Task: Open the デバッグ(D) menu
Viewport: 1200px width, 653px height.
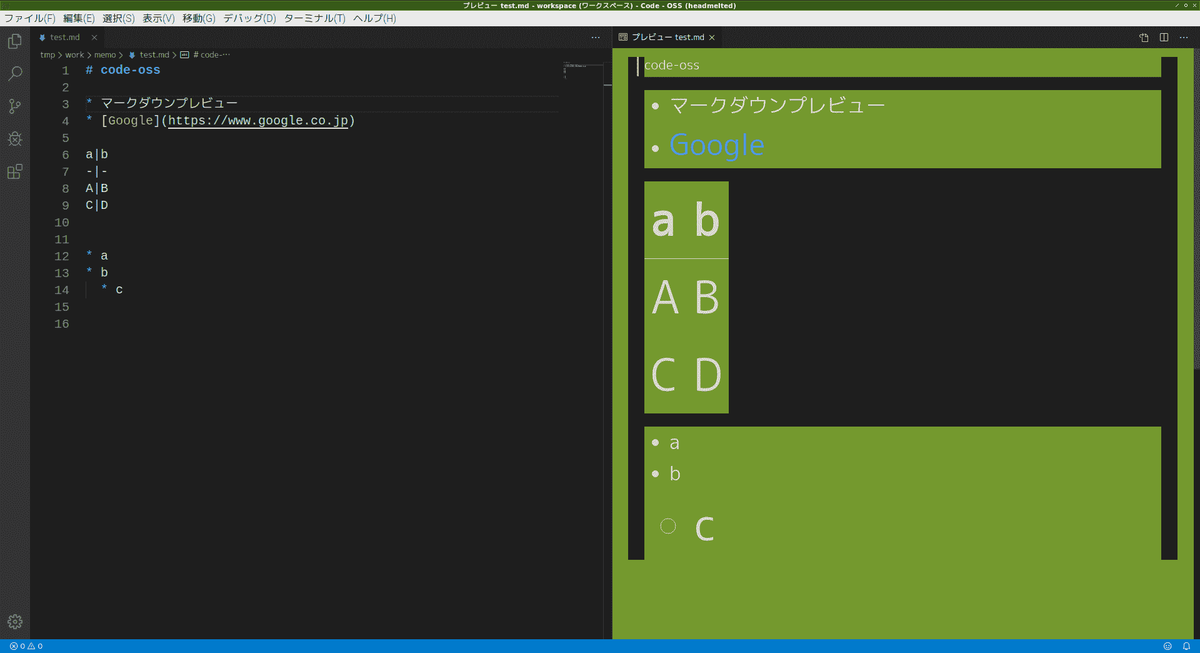Action: pyautogui.click(x=250, y=19)
